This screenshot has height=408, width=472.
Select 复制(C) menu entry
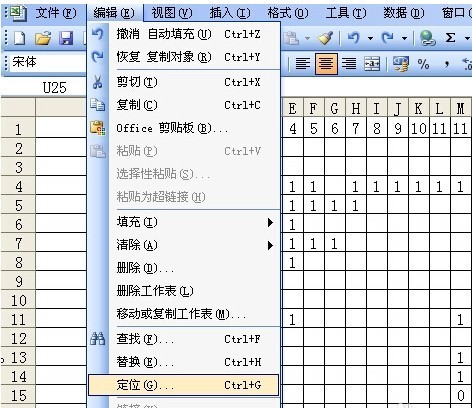pyautogui.click(x=184, y=105)
